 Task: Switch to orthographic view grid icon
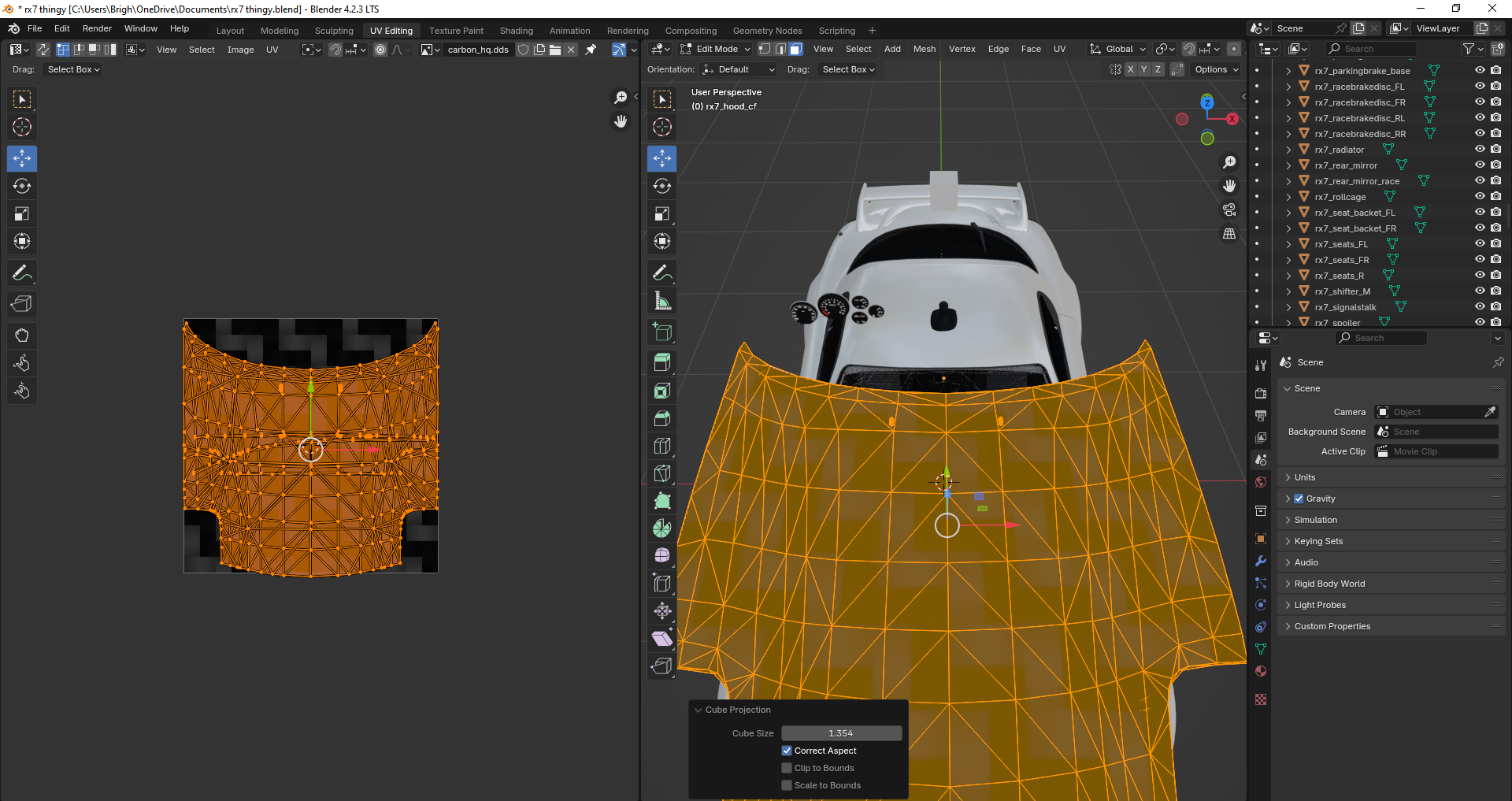(x=1229, y=234)
